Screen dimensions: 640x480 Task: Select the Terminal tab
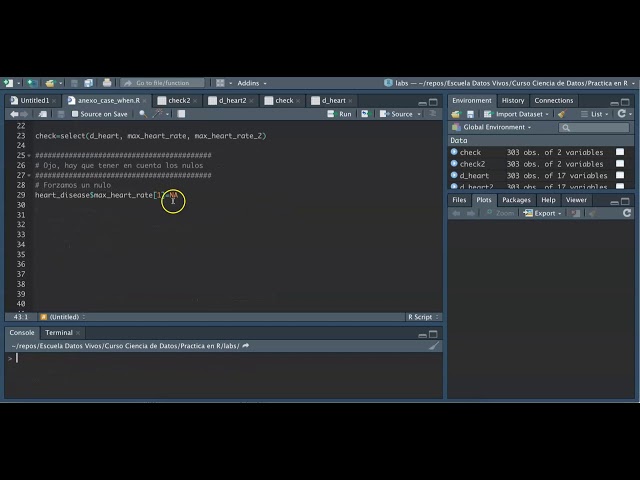click(x=59, y=333)
